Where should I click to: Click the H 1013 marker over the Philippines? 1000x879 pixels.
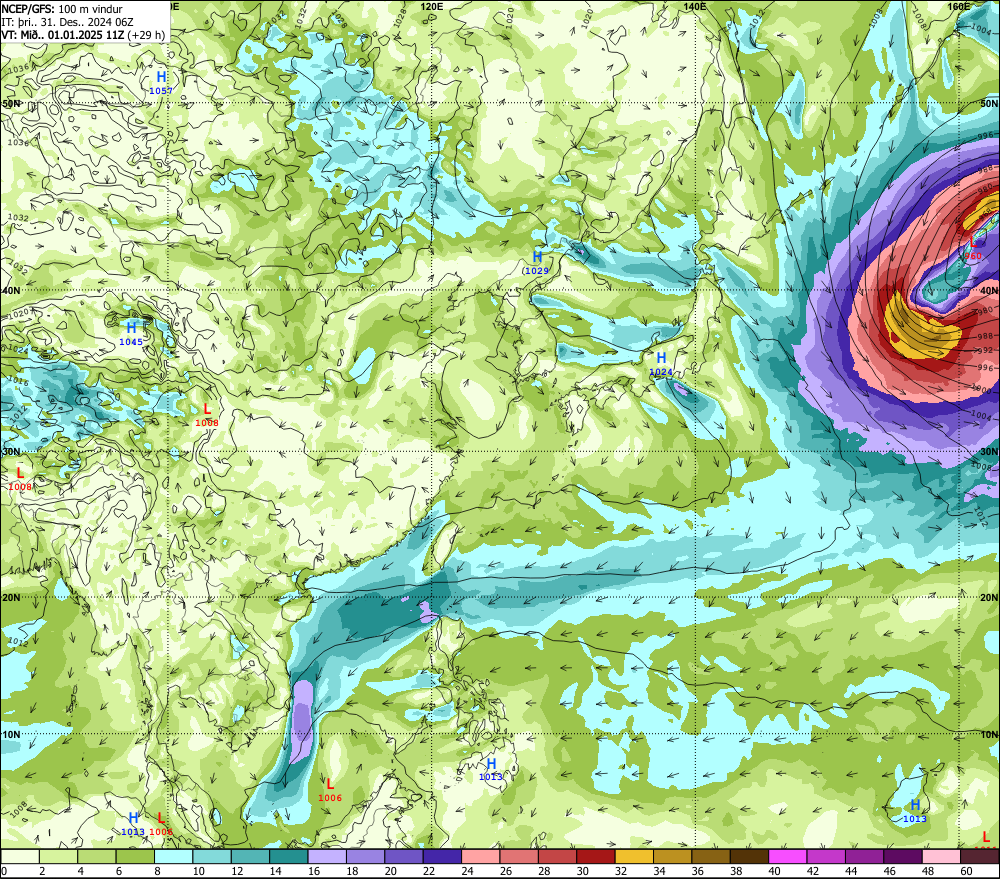491,769
